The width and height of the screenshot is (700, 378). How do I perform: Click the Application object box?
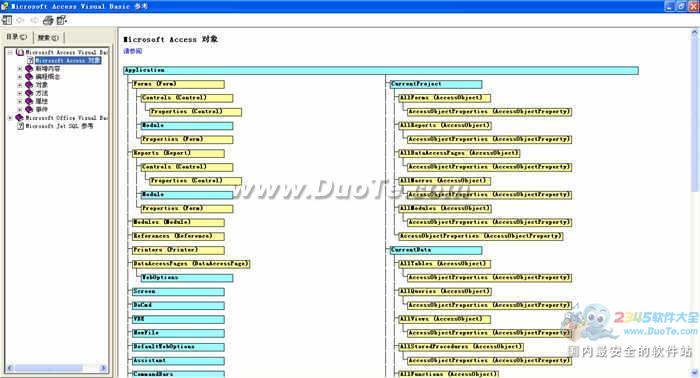pyautogui.click(x=381, y=71)
